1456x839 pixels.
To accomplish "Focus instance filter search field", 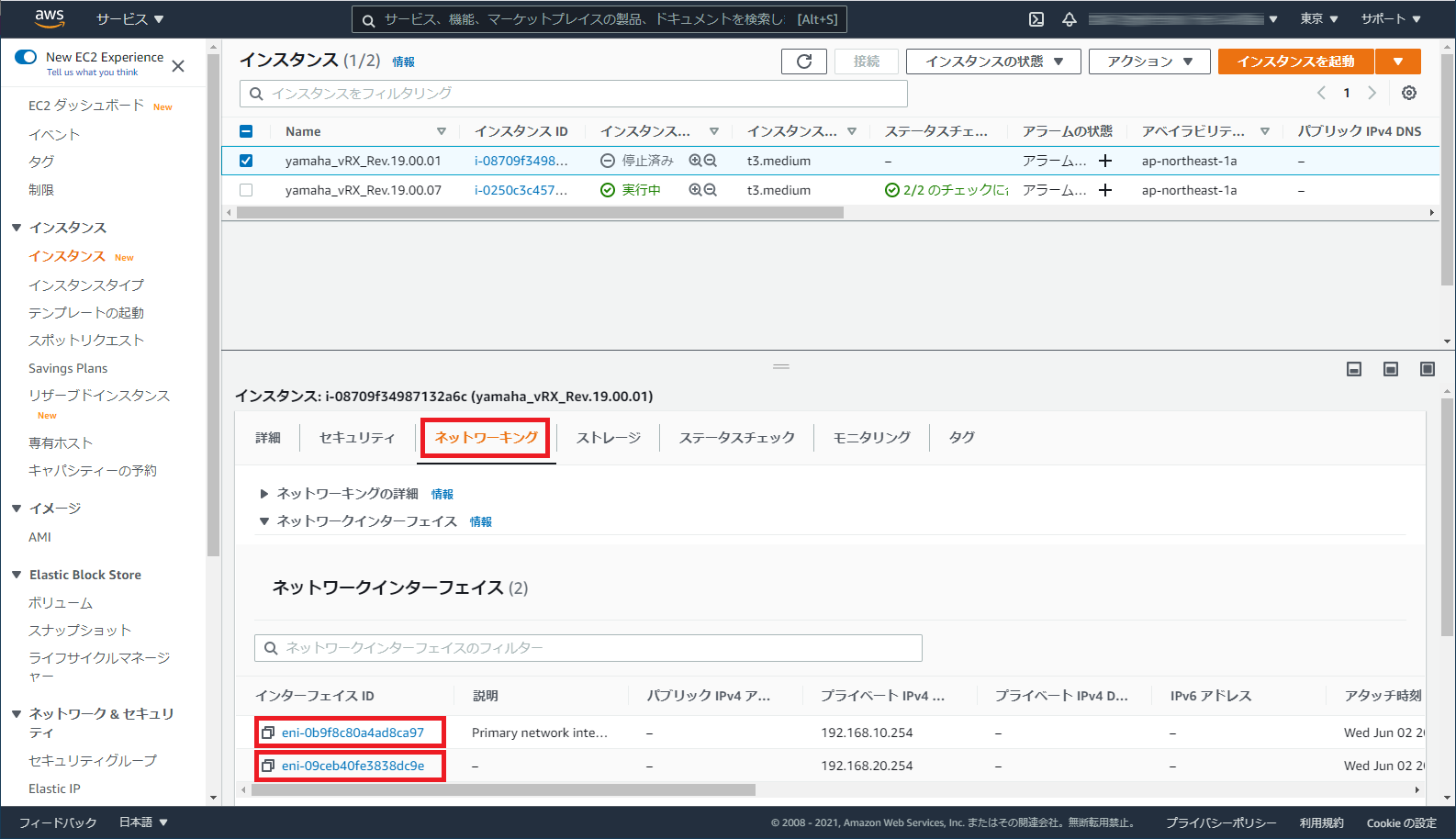I will 574,94.
